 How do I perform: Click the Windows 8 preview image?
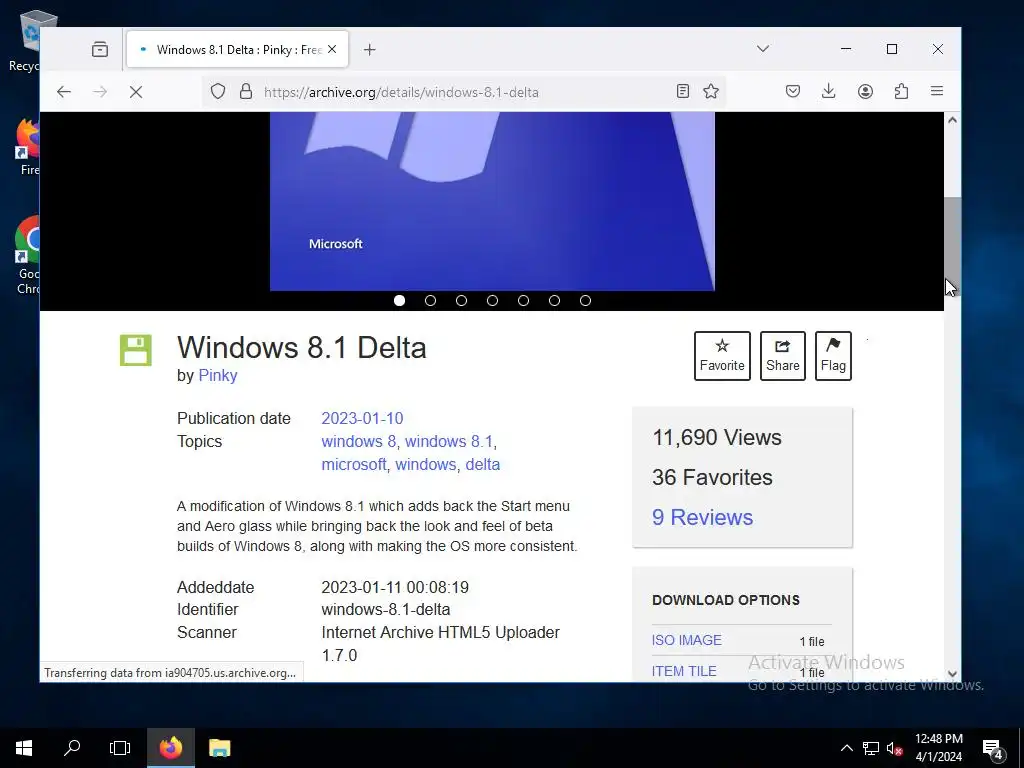[x=492, y=201]
